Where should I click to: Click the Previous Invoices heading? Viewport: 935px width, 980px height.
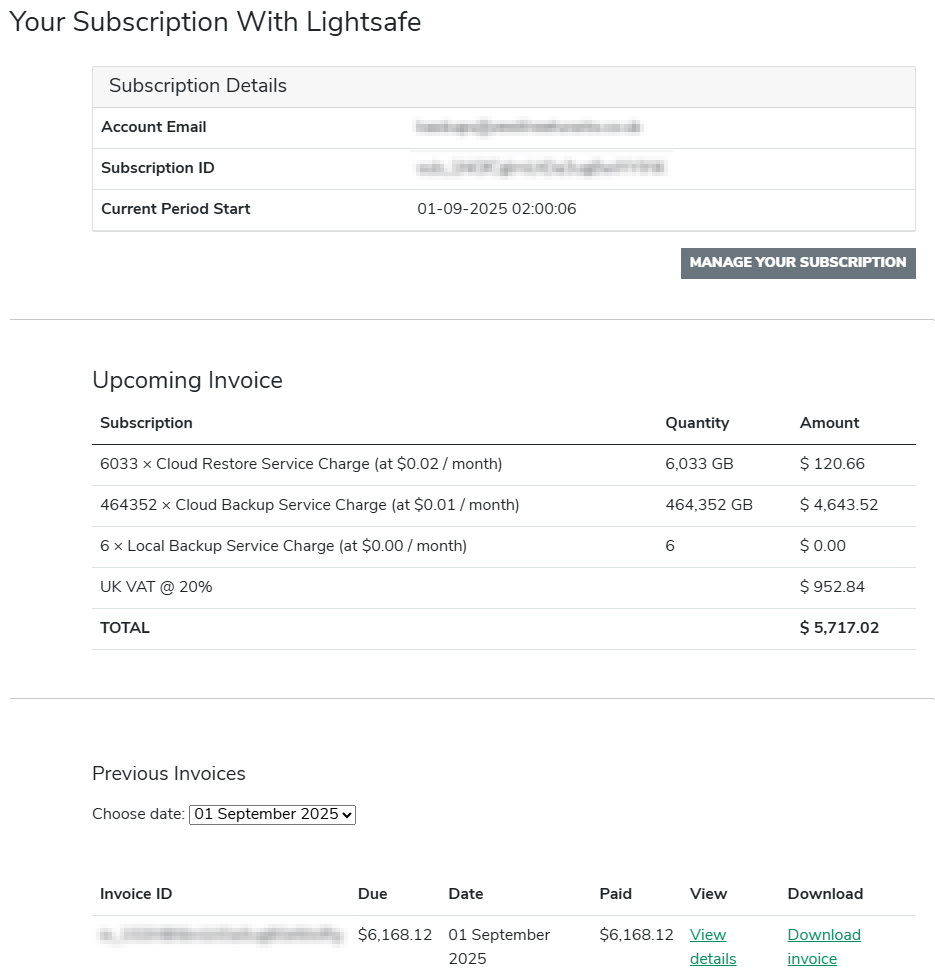(x=168, y=773)
